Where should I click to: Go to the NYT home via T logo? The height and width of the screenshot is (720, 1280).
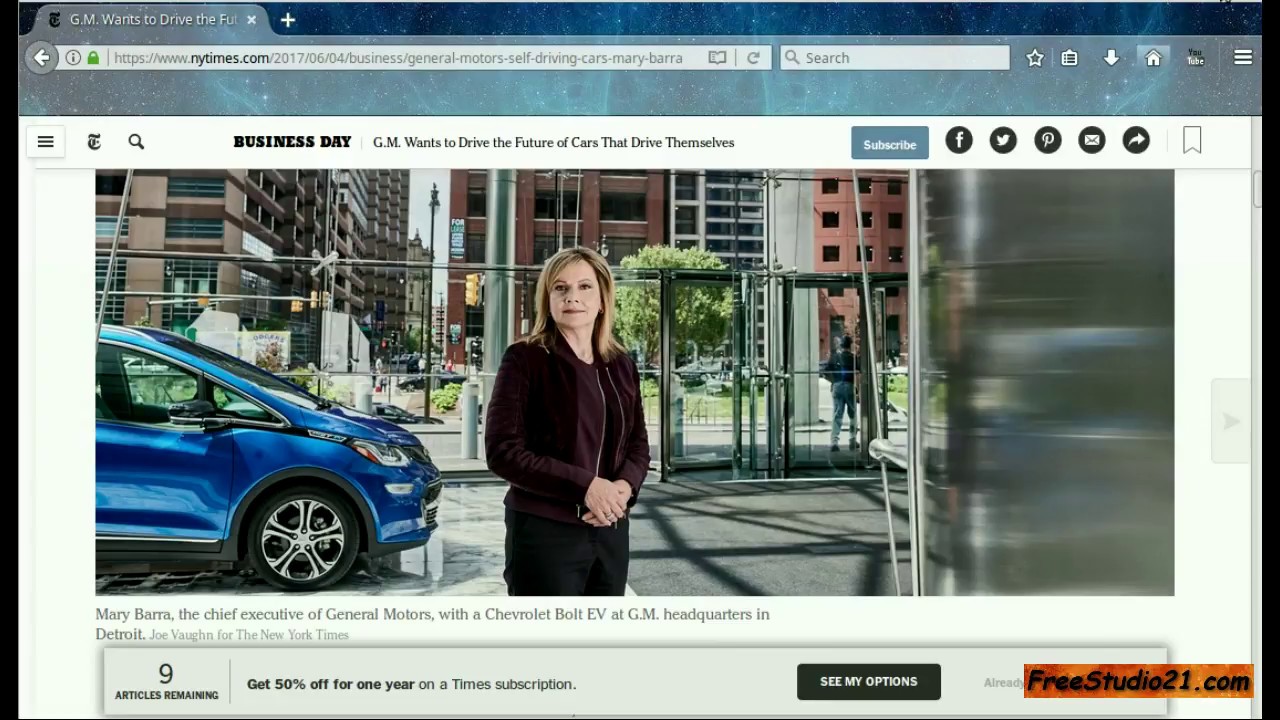pos(94,142)
